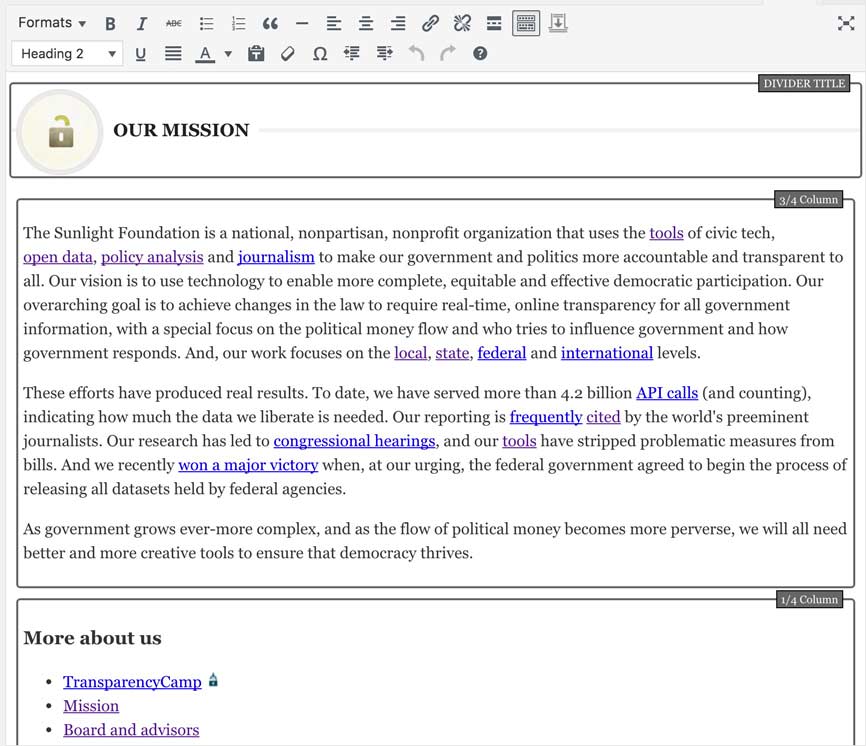Open the 'won a major victory' link
The width and height of the screenshot is (866, 746).
(248, 465)
